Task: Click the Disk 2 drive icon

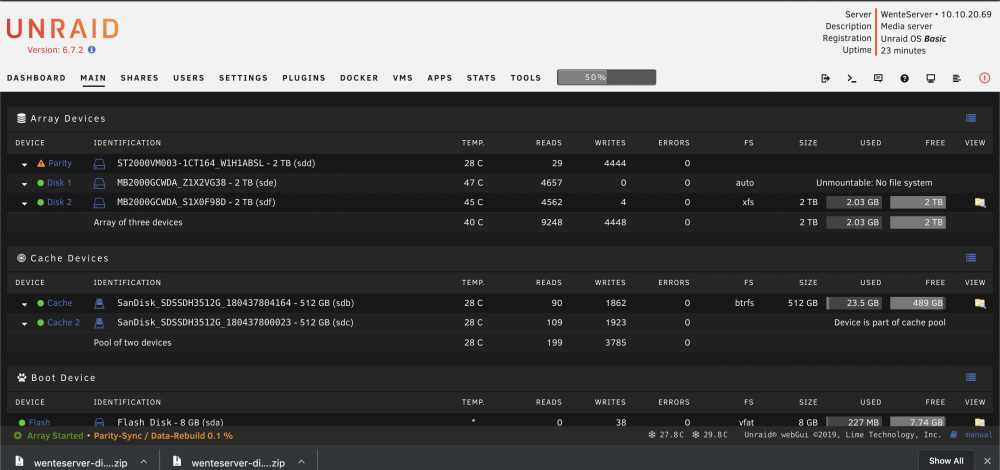Action: click(99, 203)
